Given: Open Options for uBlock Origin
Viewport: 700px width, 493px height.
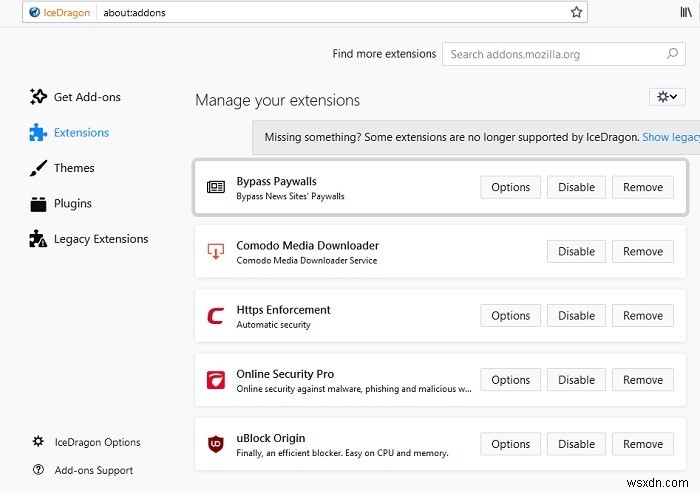Looking at the screenshot, I should pyautogui.click(x=510, y=444).
